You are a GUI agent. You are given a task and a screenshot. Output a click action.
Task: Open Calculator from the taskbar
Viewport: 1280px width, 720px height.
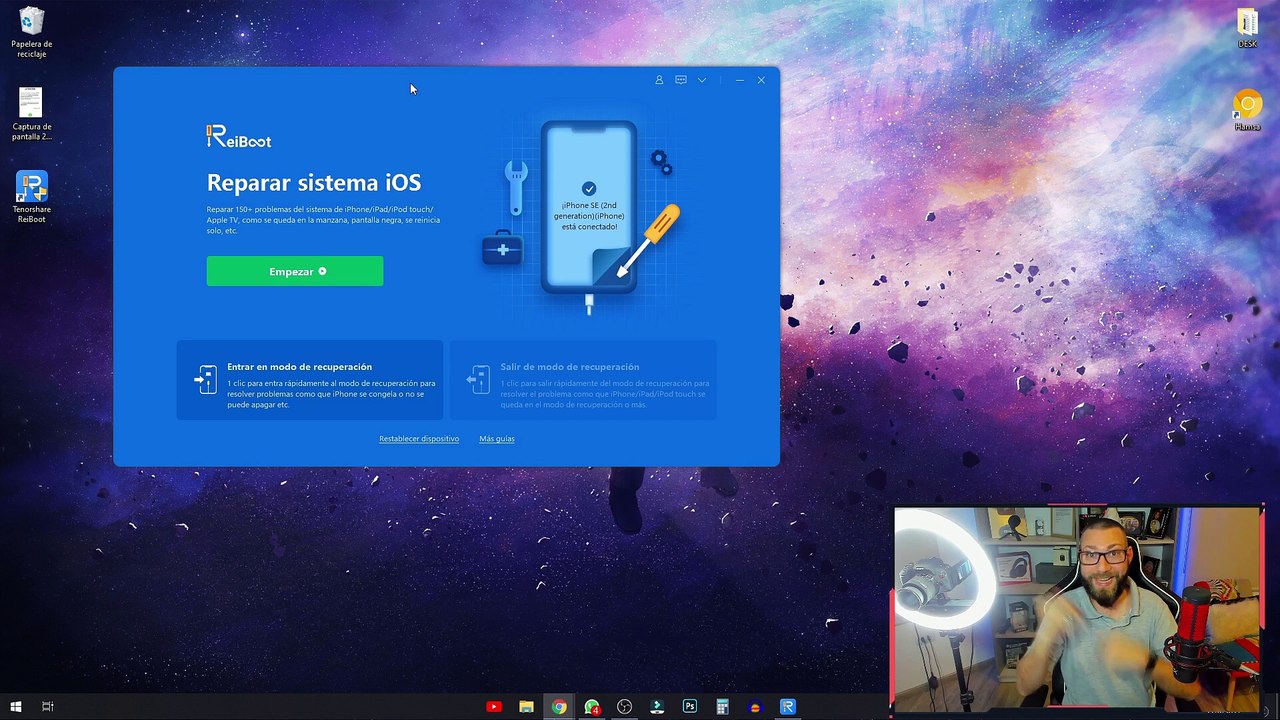coord(722,707)
